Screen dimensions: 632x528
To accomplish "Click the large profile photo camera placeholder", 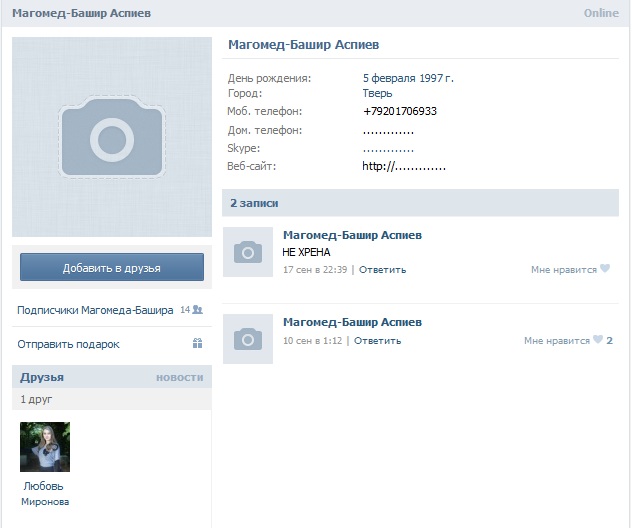I will point(112,137).
